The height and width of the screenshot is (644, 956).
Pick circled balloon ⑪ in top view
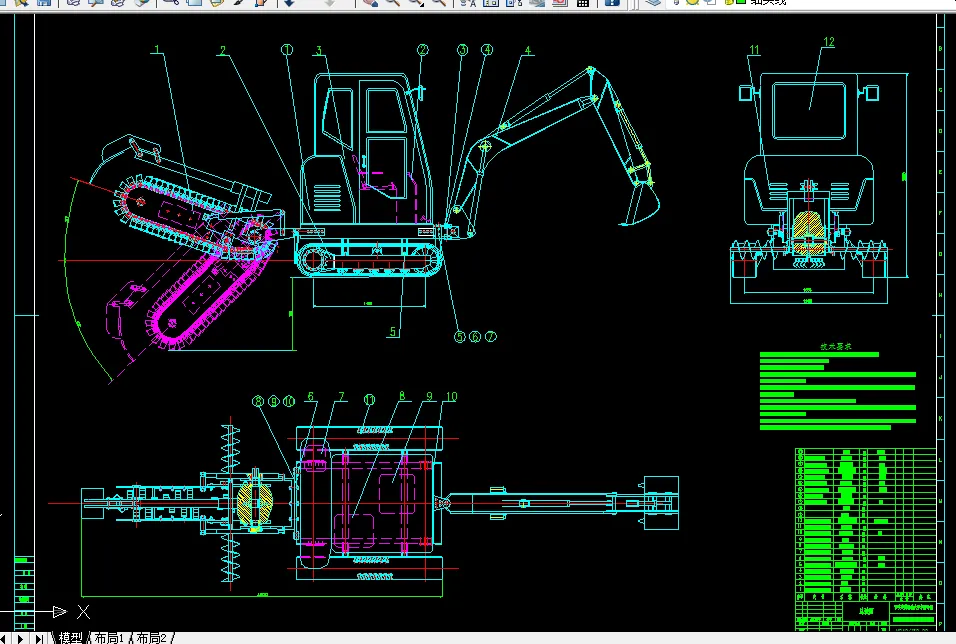(369, 400)
